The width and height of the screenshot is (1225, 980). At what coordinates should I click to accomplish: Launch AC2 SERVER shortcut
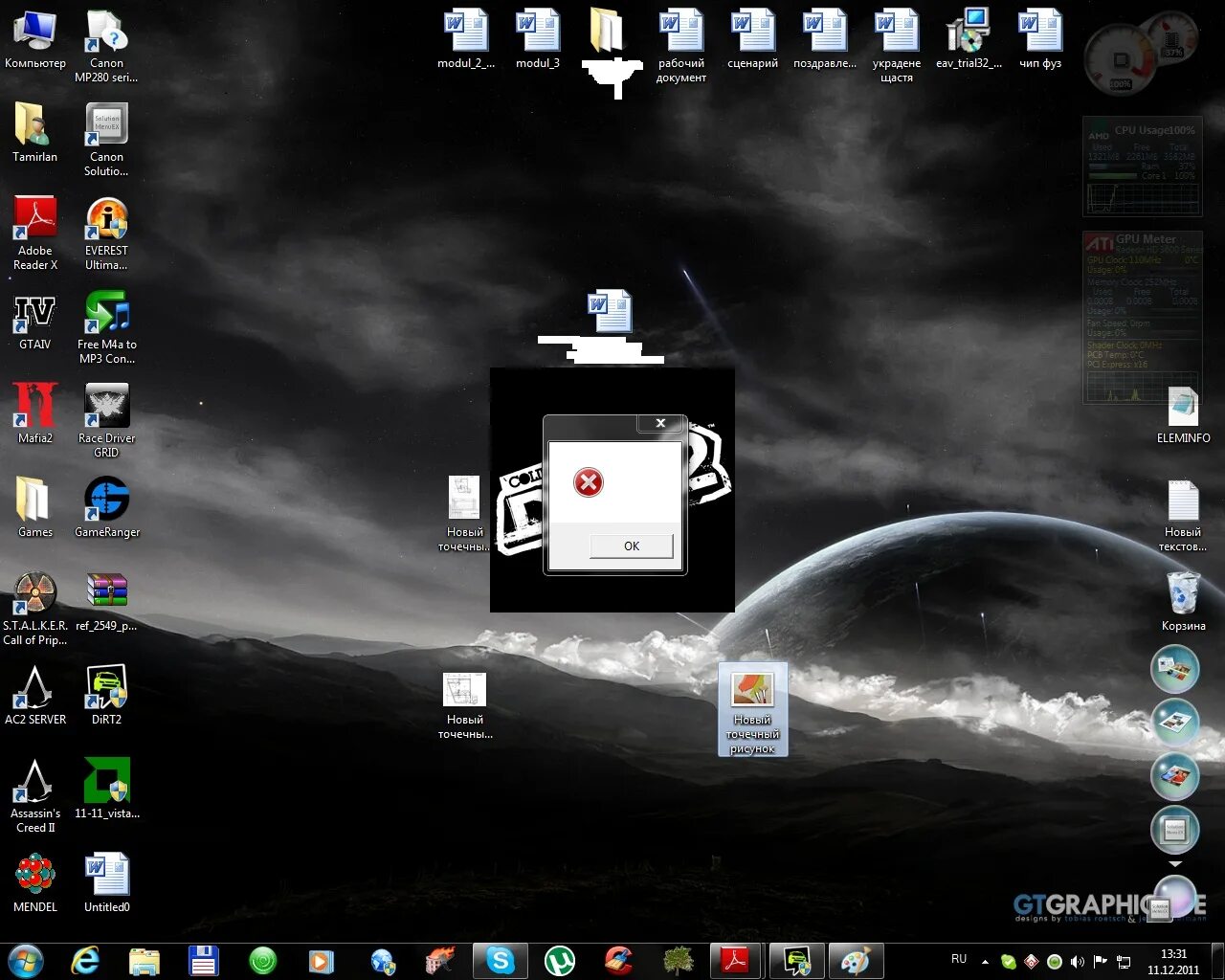(35, 696)
